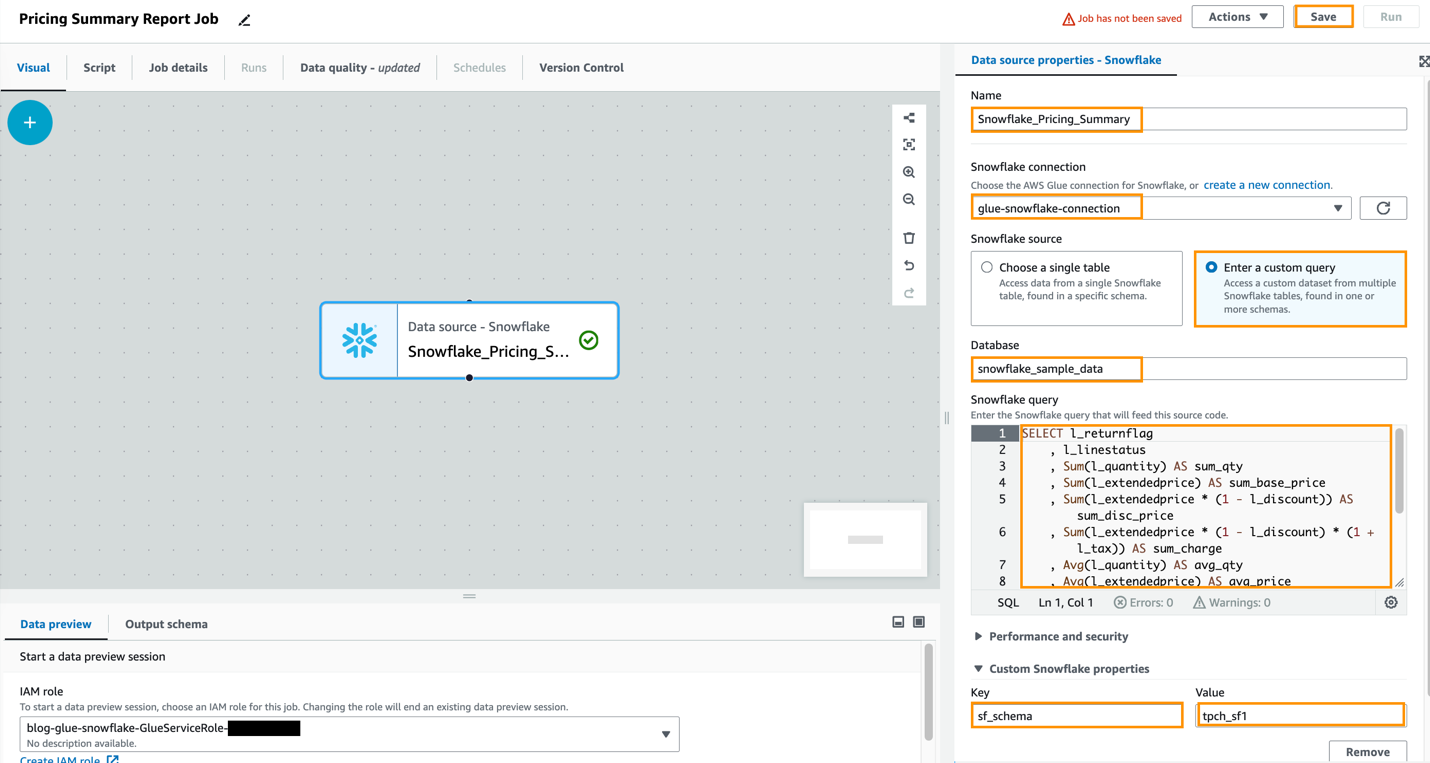Open SQL editor settings gear

pos(1391,603)
